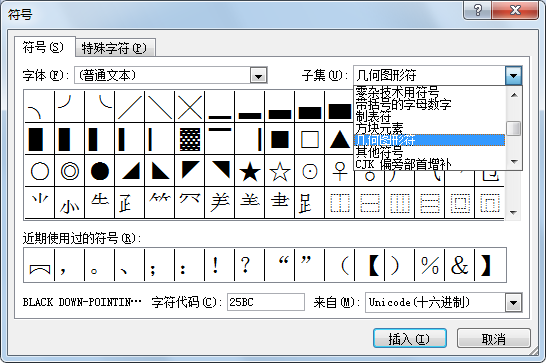Image resolution: width=546 pixels, height=363 pixels.
Task: Pick the black upper-right triangle symbol
Action: coord(220,171)
